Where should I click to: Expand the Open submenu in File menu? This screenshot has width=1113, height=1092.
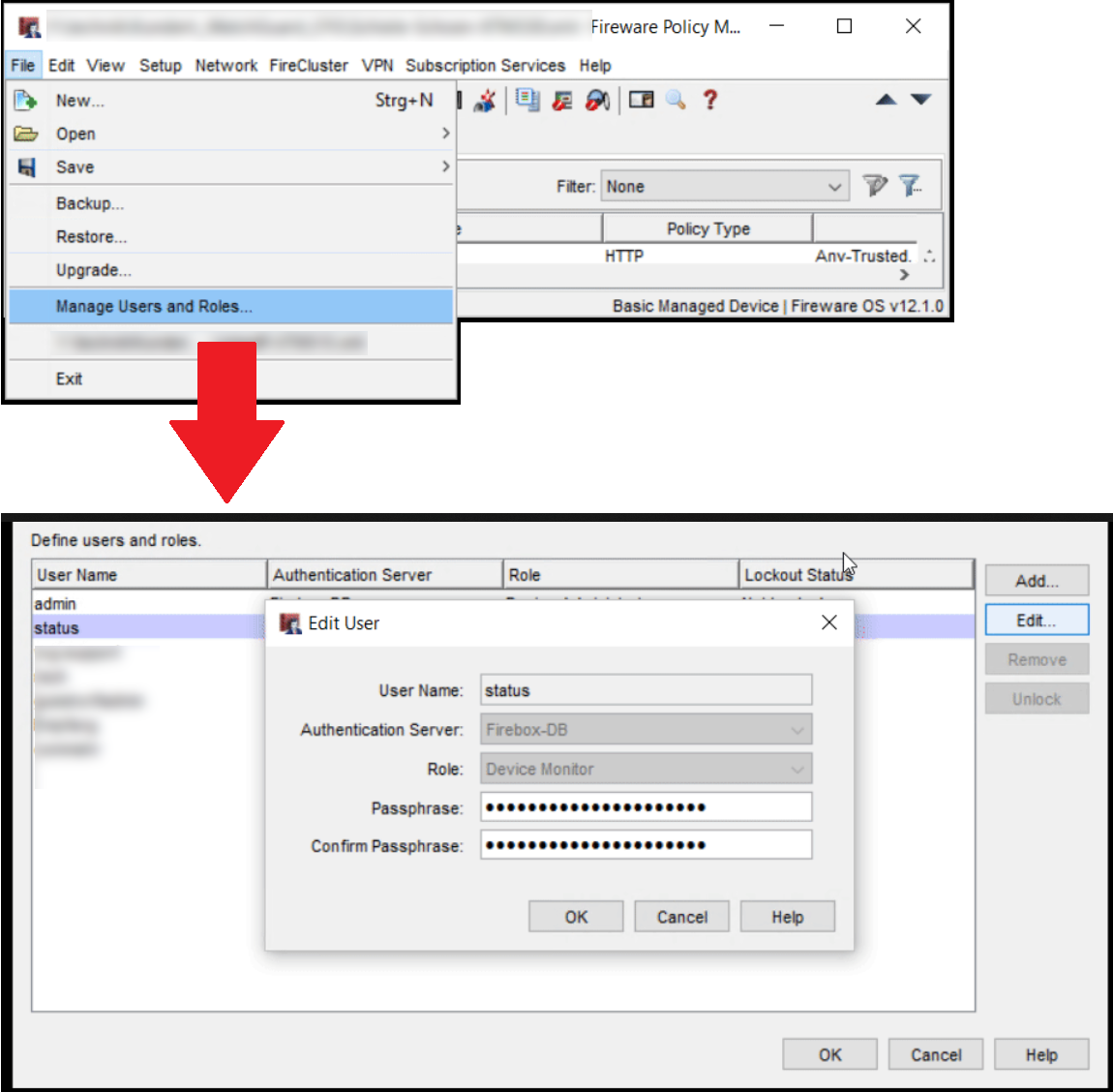tap(75, 134)
